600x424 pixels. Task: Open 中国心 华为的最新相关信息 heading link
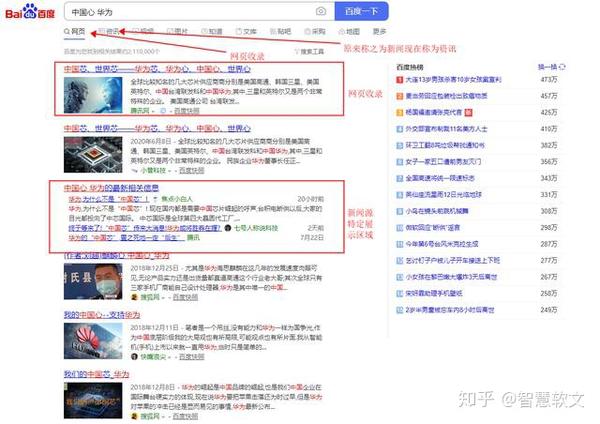point(111,188)
